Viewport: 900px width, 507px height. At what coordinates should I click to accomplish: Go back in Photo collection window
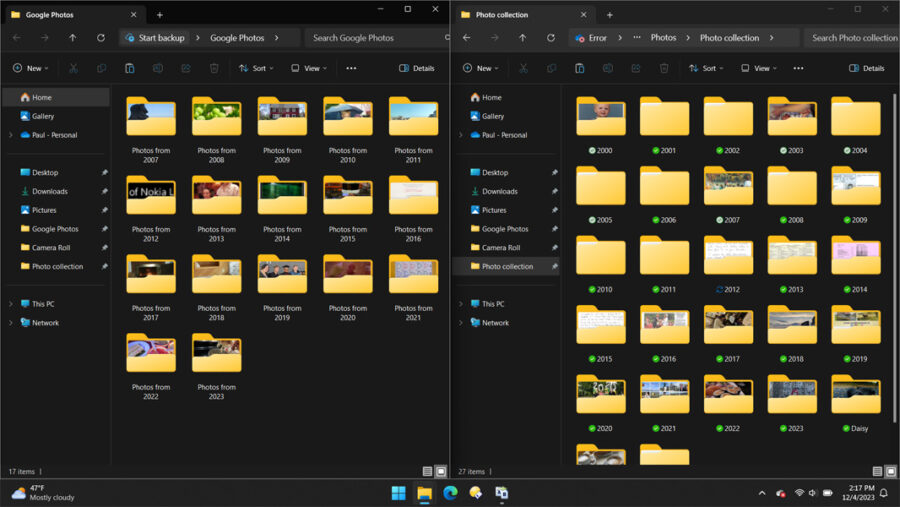click(x=467, y=38)
